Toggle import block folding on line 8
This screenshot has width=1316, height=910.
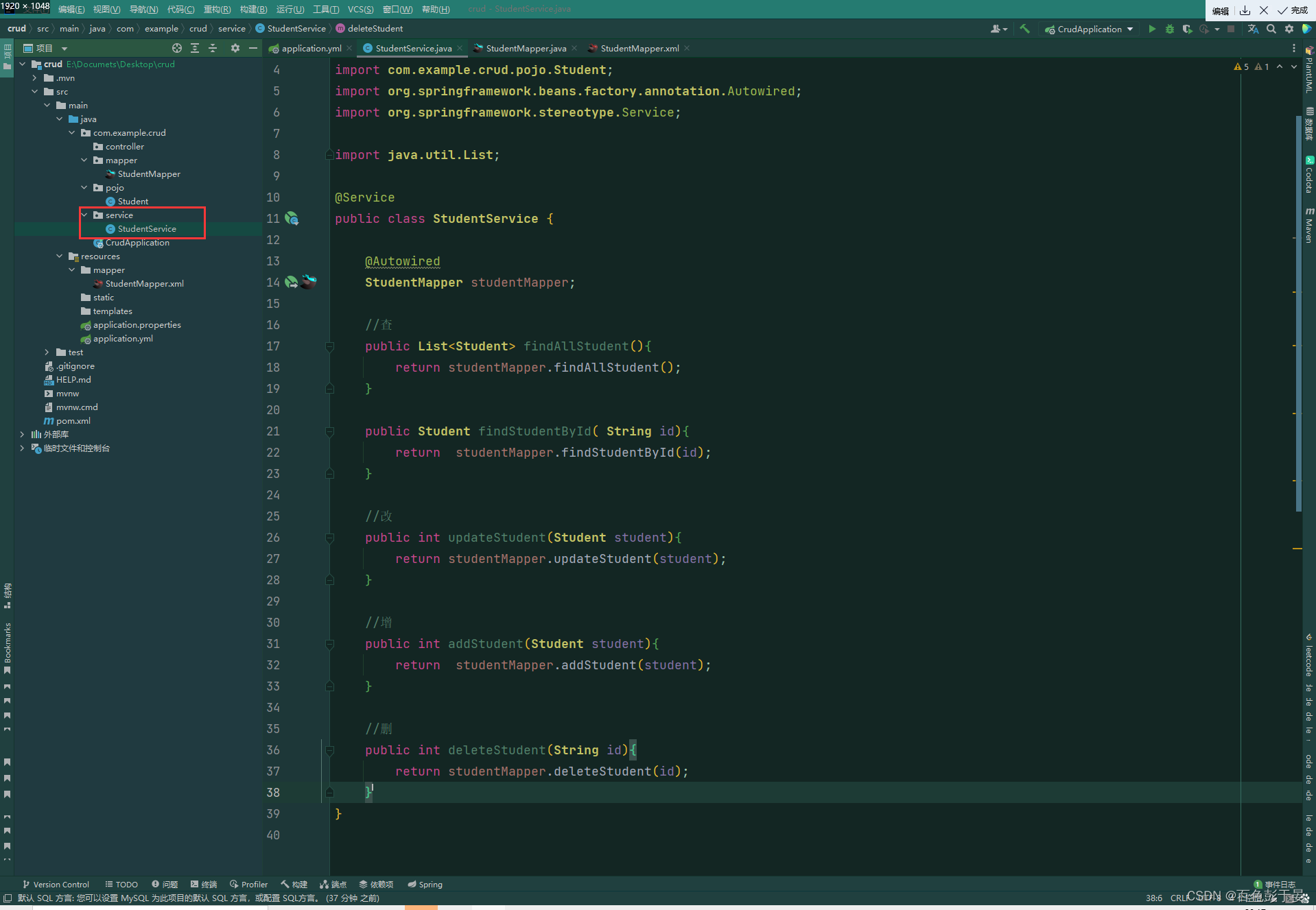point(329,155)
